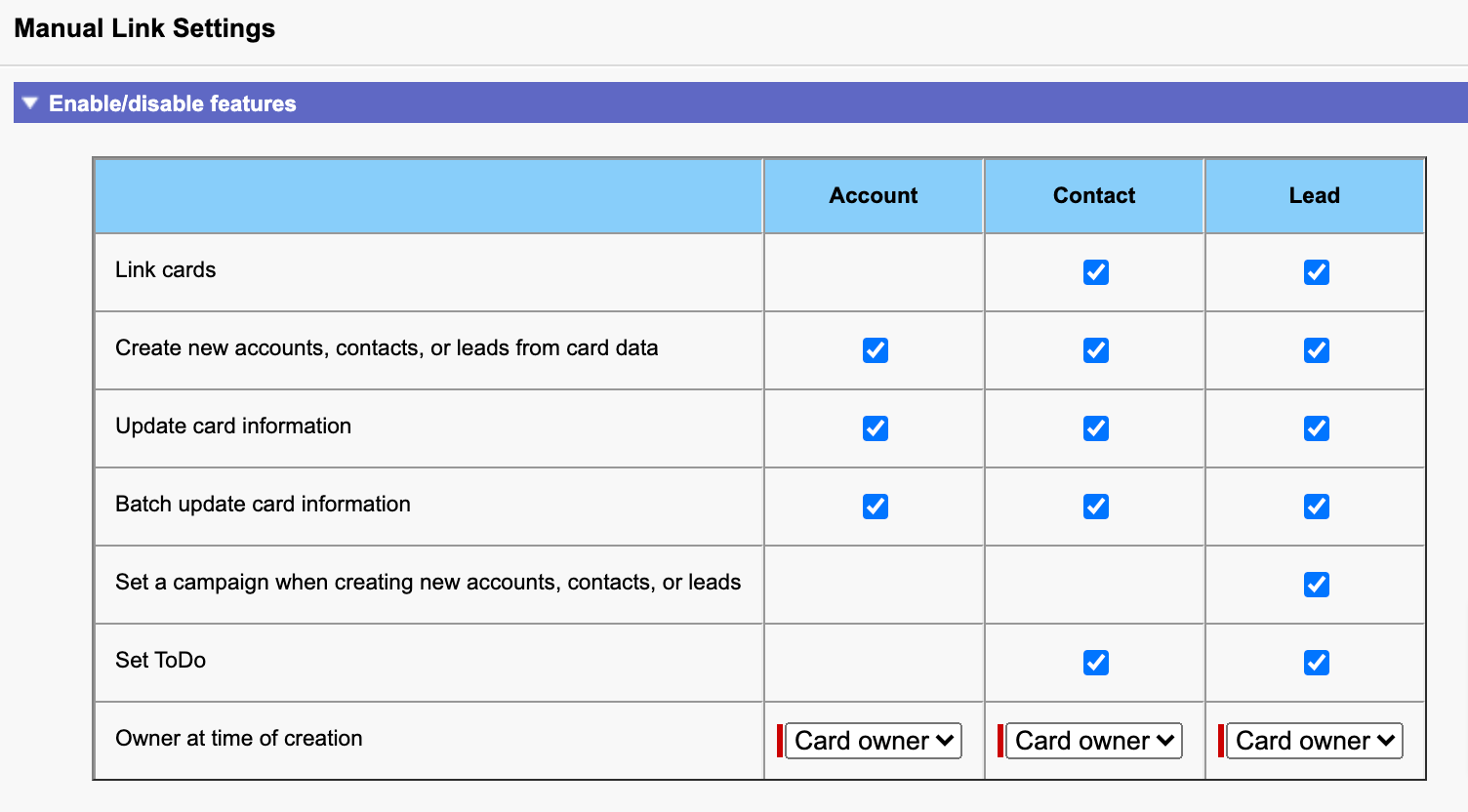Toggle Create new accounts checkbox under Account
1468x812 pixels.
pyautogui.click(x=875, y=350)
